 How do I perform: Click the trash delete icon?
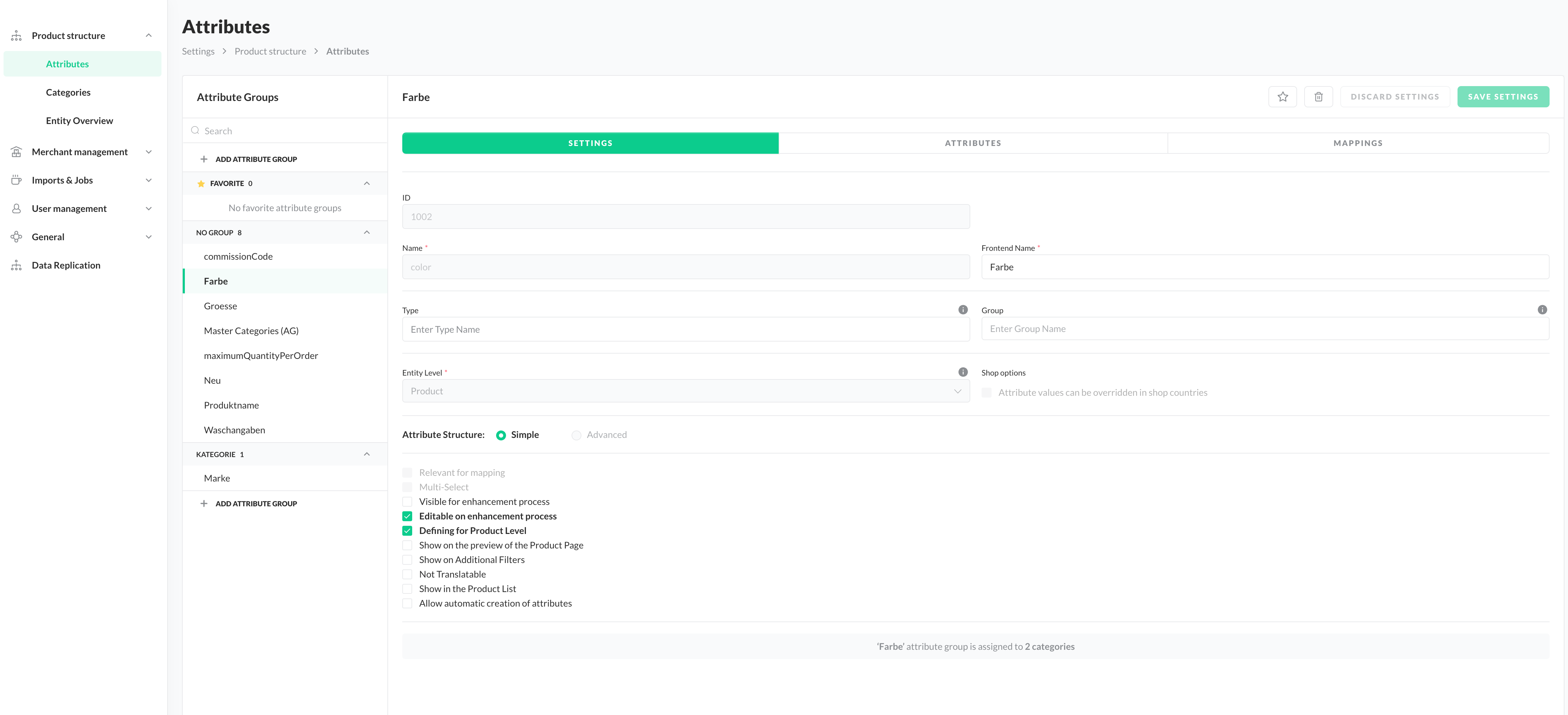(1318, 97)
